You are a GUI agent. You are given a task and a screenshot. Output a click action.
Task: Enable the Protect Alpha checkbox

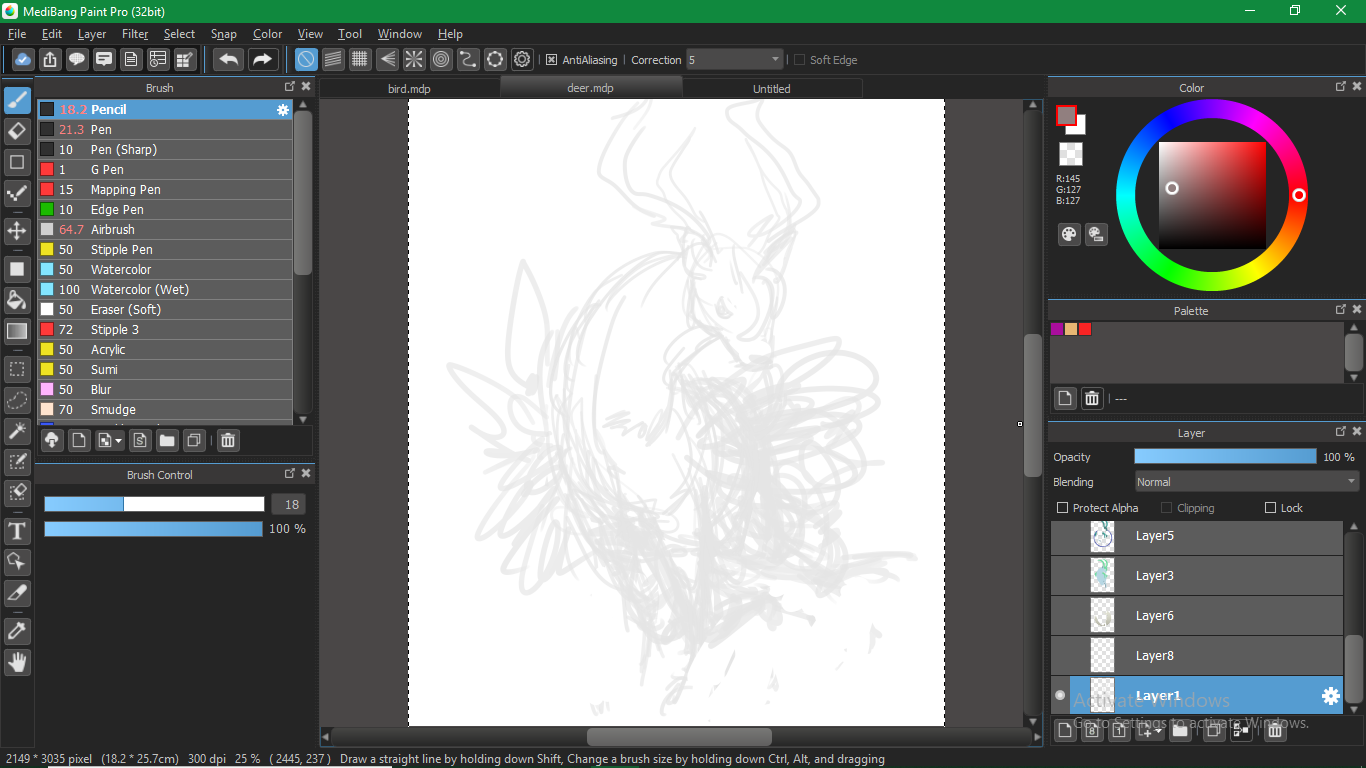pyautogui.click(x=1063, y=508)
